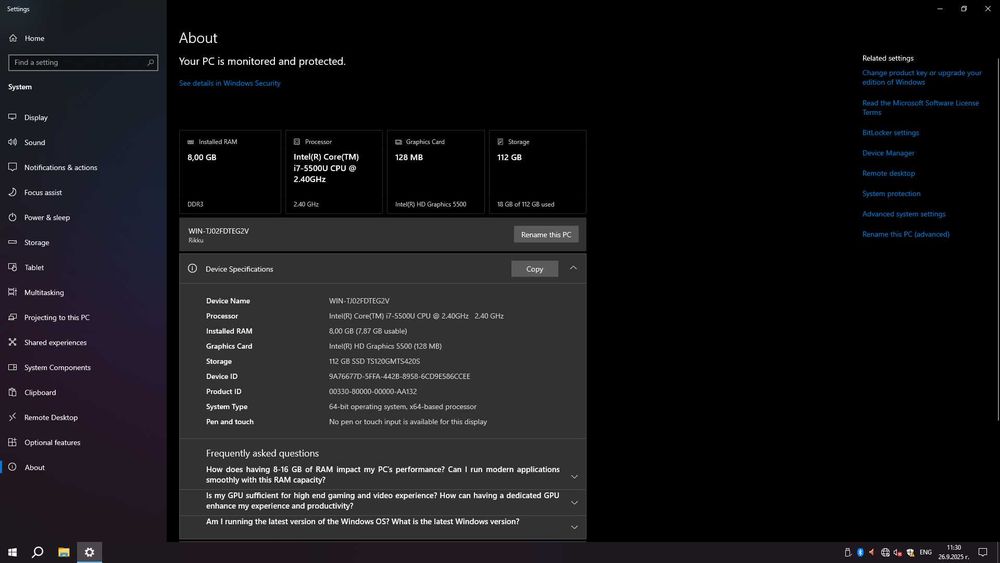Open File Explorer from taskbar

[x=64, y=552]
